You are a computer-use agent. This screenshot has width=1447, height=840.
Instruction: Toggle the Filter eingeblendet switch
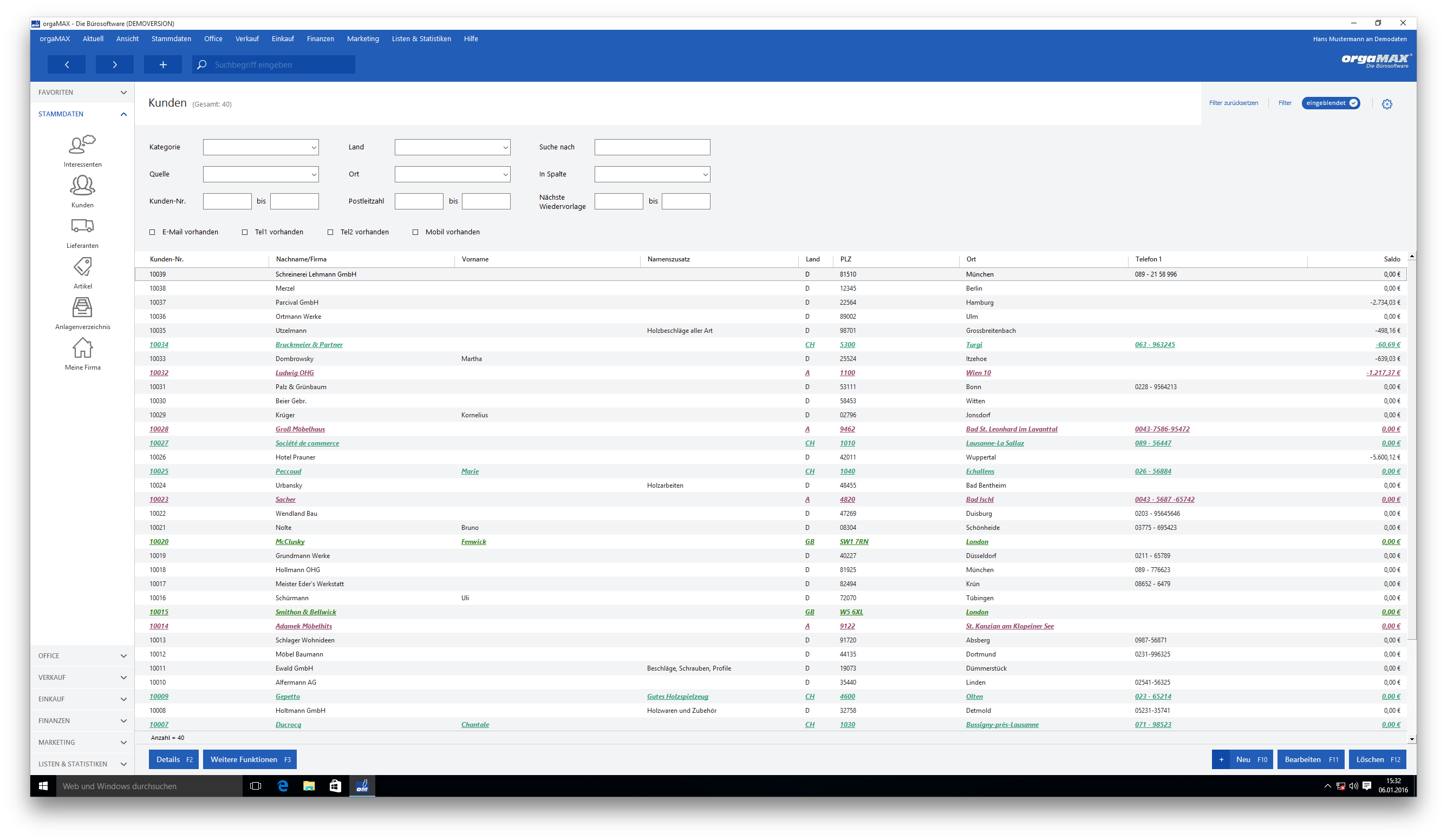point(1331,103)
